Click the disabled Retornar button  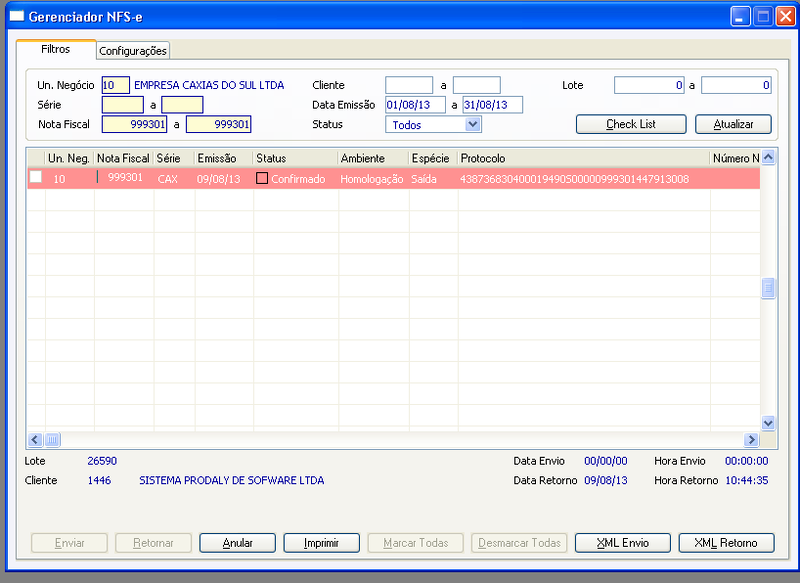click(153, 543)
